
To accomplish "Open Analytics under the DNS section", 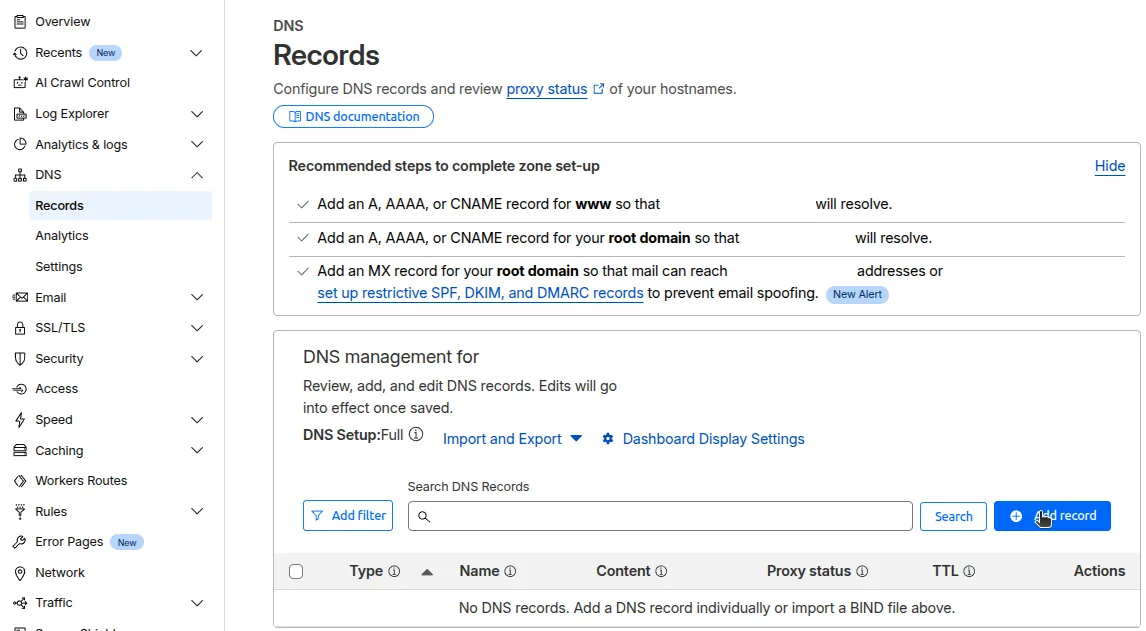I will tap(61, 235).
